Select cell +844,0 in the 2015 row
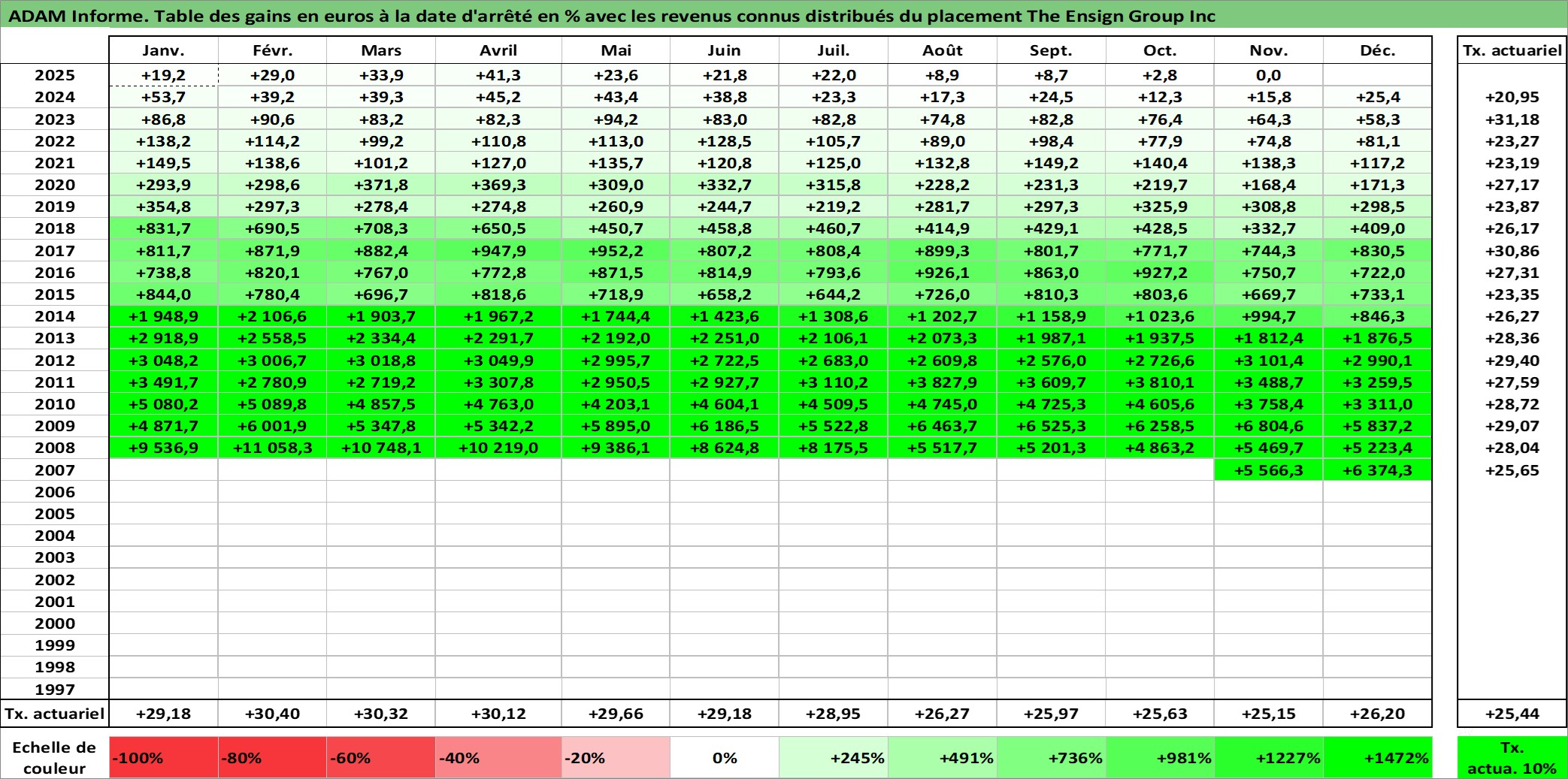This screenshot has height=779, width=1568. [163, 294]
